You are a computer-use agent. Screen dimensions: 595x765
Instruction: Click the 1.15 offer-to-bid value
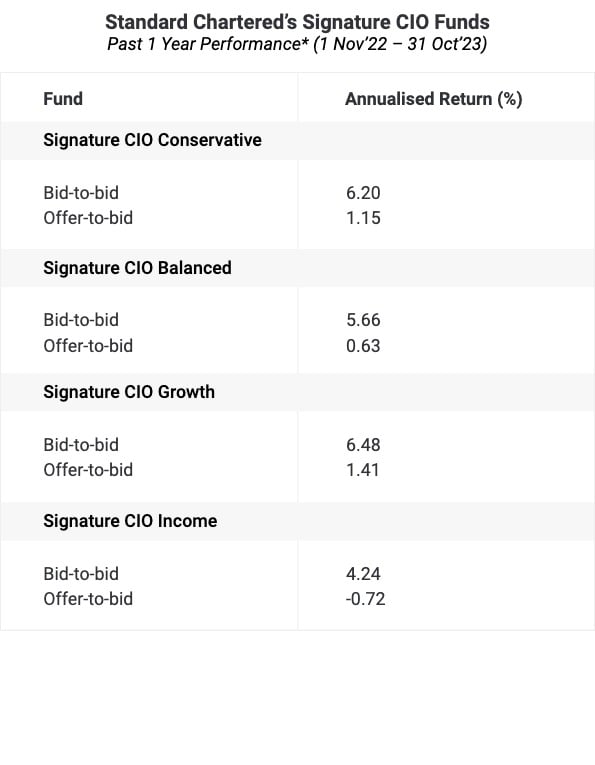(x=363, y=218)
